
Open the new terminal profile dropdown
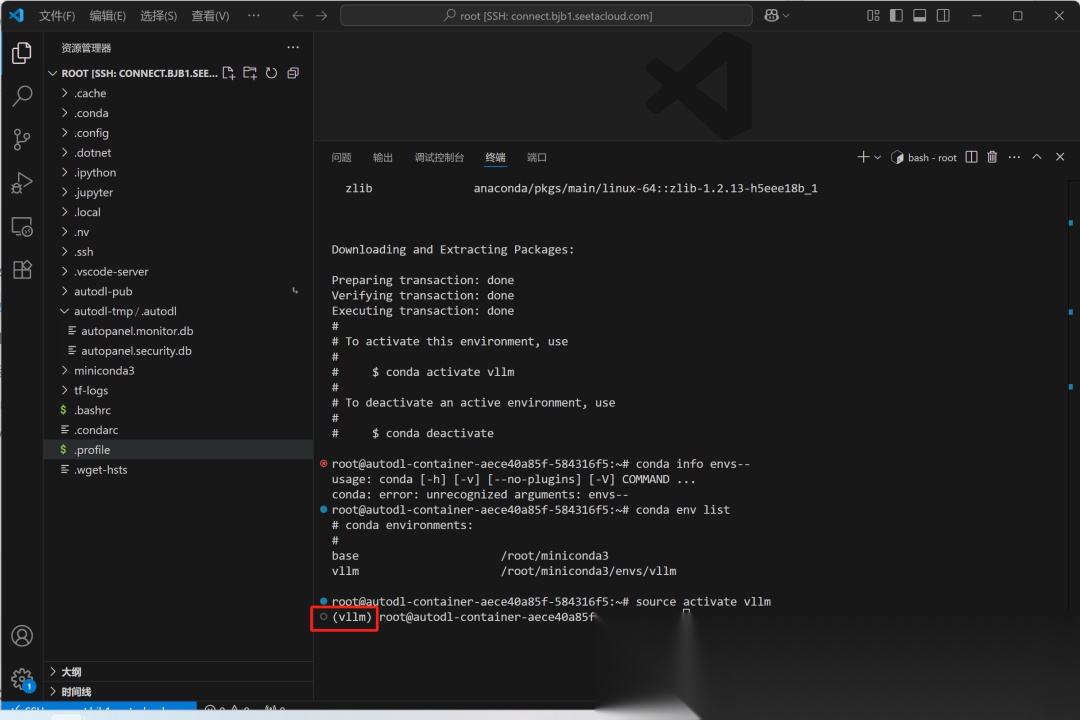point(878,157)
